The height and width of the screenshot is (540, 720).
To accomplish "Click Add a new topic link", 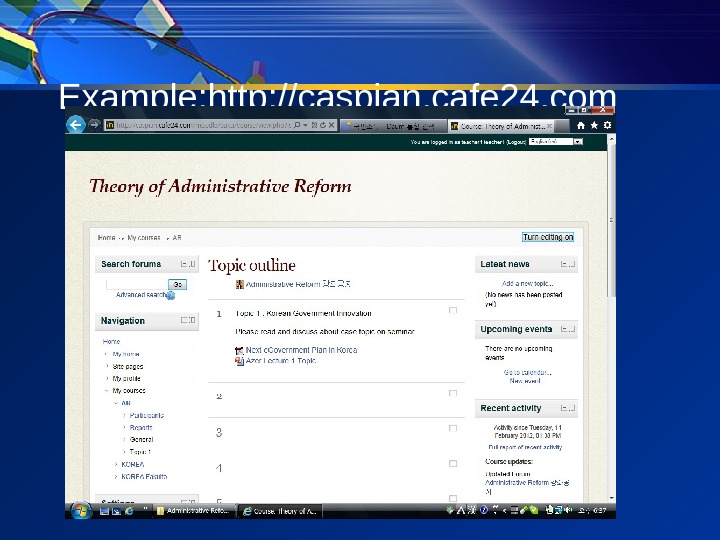I will [x=528, y=284].
